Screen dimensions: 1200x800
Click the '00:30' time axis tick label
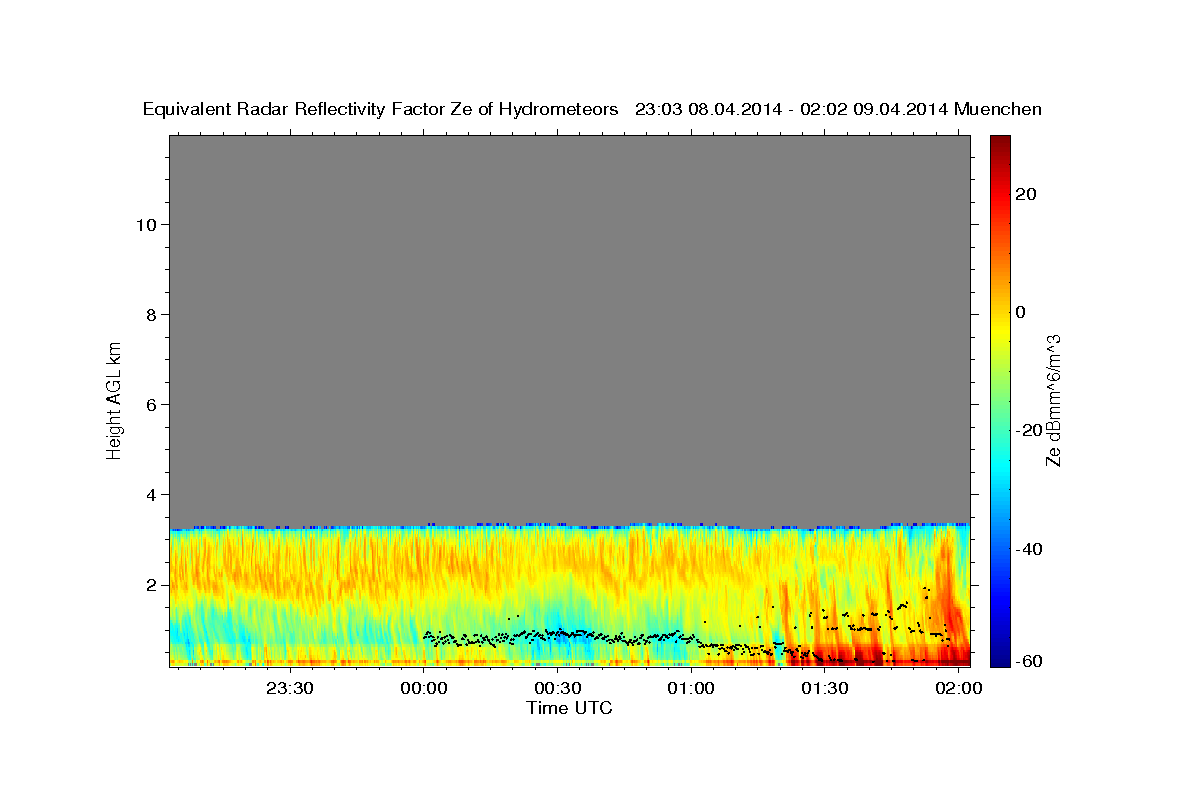558,688
